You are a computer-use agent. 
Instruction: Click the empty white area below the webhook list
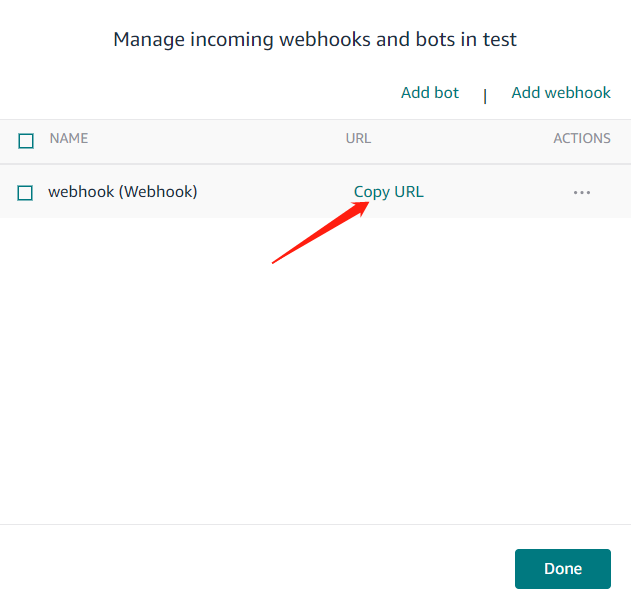click(x=315, y=380)
